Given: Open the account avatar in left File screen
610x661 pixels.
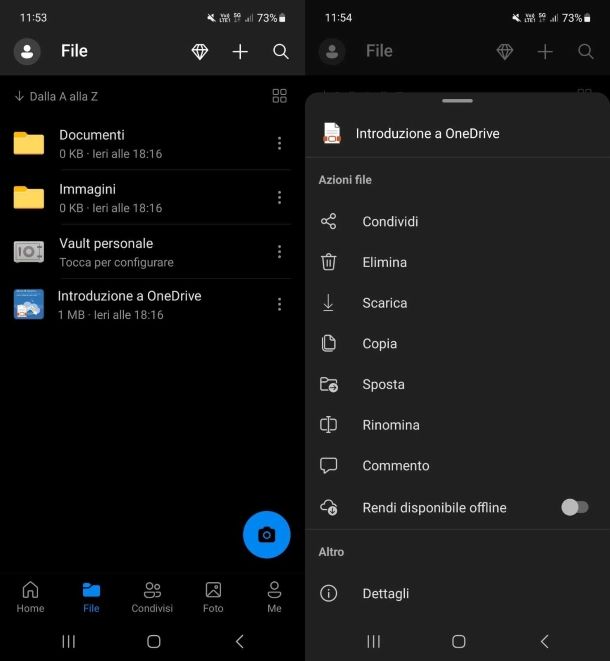Looking at the screenshot, I should pos(27,51).
